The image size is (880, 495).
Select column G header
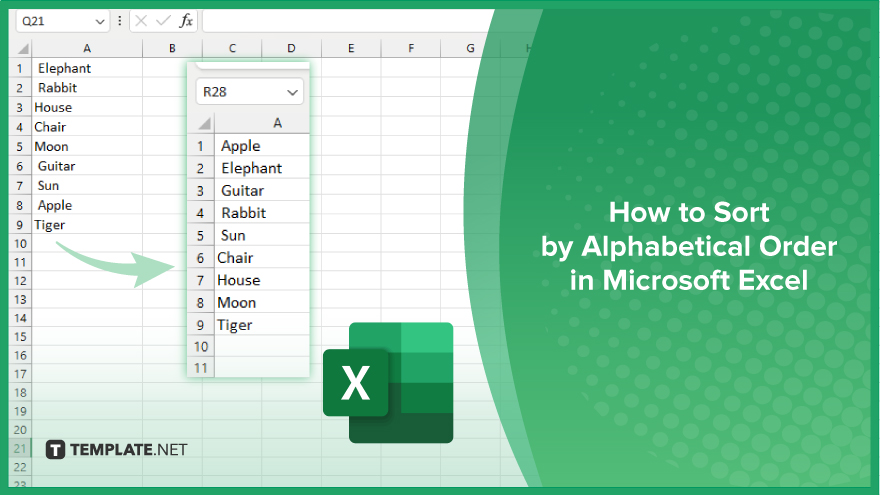(x=470, y=48)
